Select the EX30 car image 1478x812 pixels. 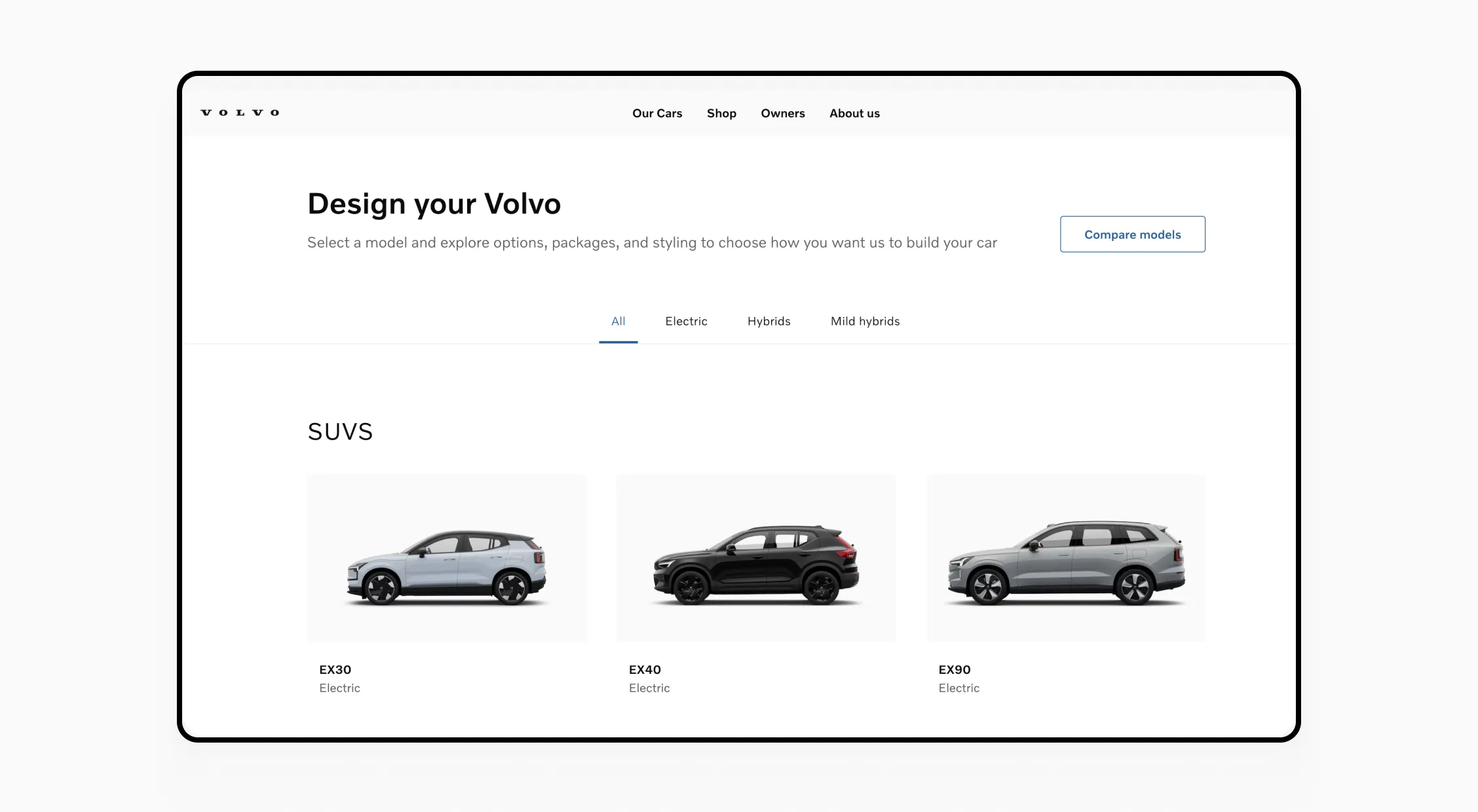447,558
